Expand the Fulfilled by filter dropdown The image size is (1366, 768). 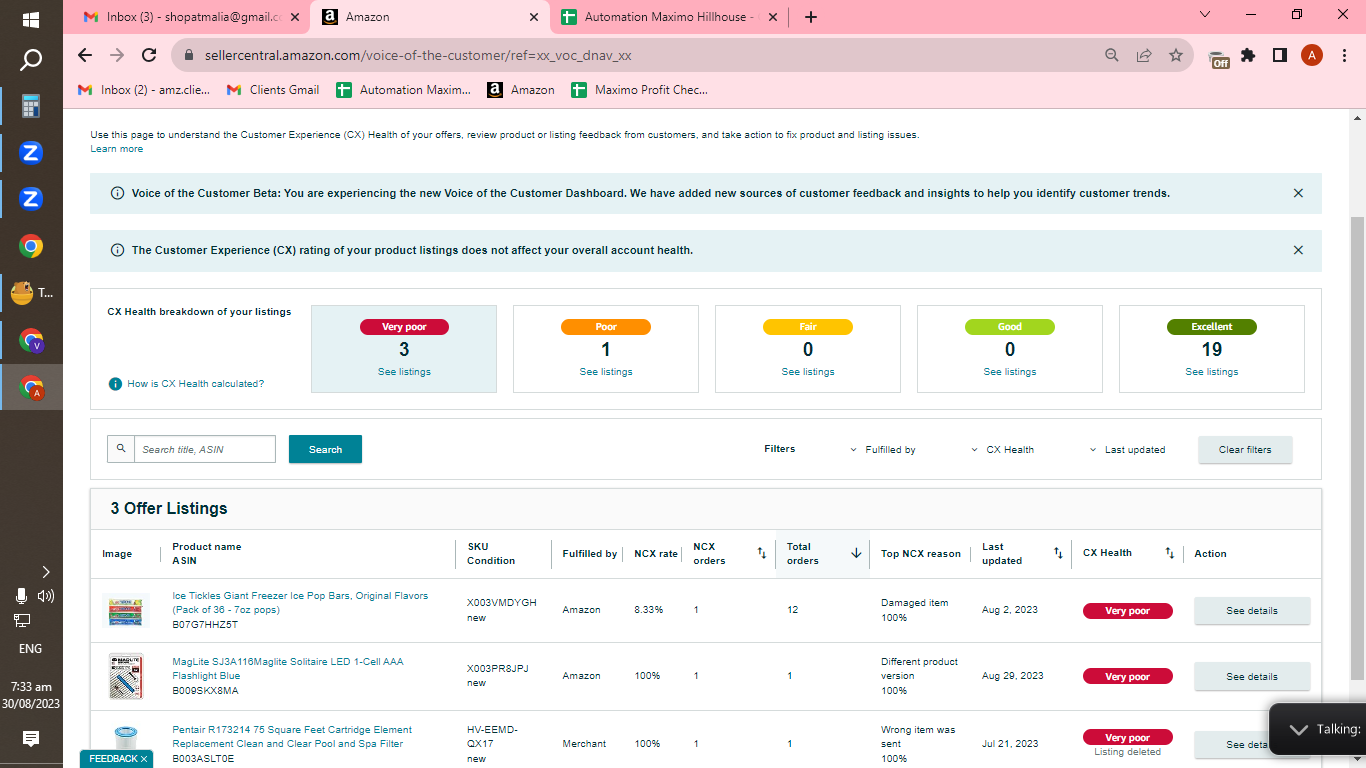tap(883, 450)
